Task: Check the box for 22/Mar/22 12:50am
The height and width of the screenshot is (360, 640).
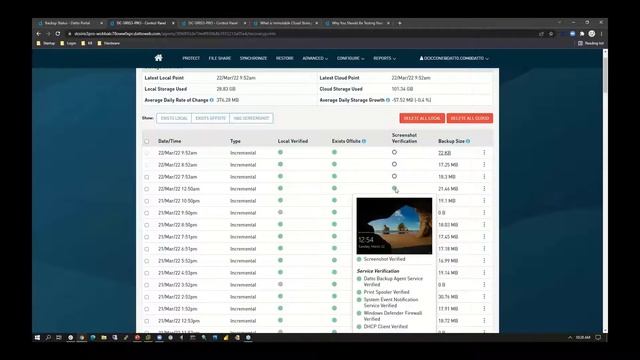Action: pyautogui.click(x=147, y=189)
